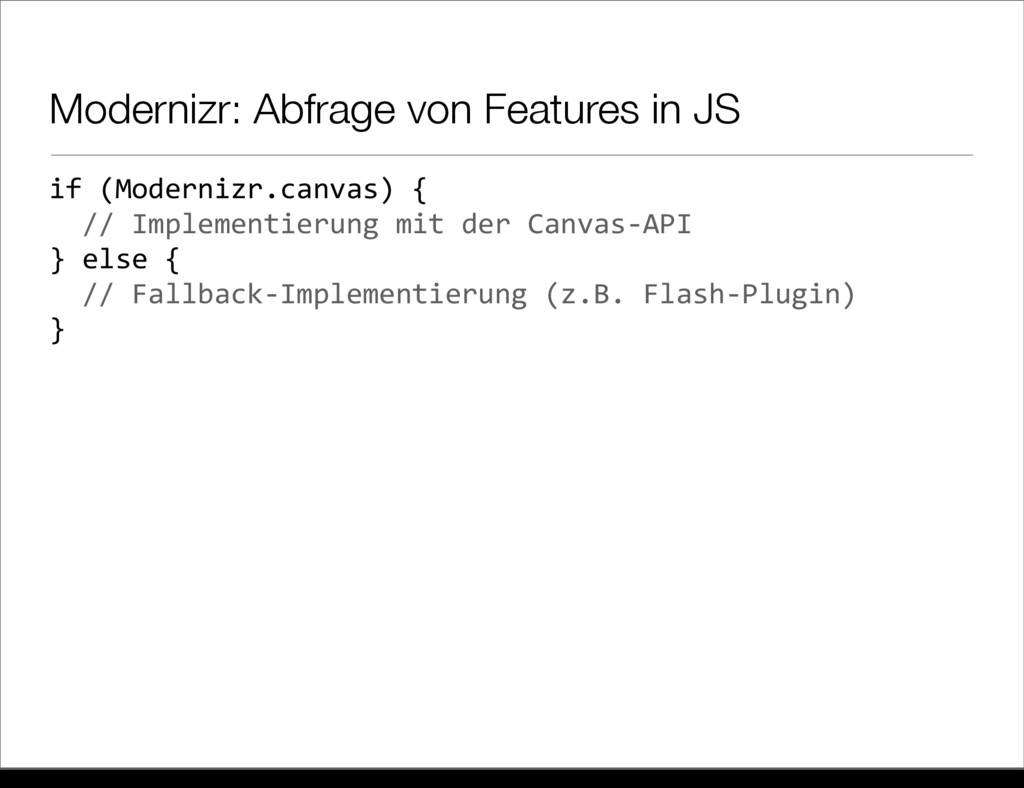1024x788 pixels.
Task: Click the slide title about Modernizr
Action: tap(395, 112)
